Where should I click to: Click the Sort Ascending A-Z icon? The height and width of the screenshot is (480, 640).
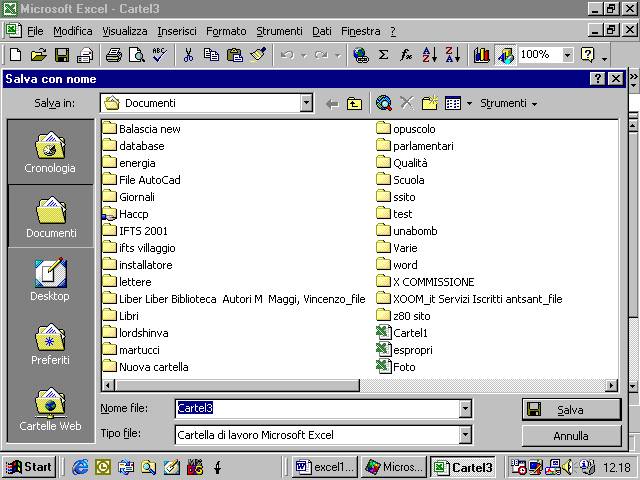[430, 55]
